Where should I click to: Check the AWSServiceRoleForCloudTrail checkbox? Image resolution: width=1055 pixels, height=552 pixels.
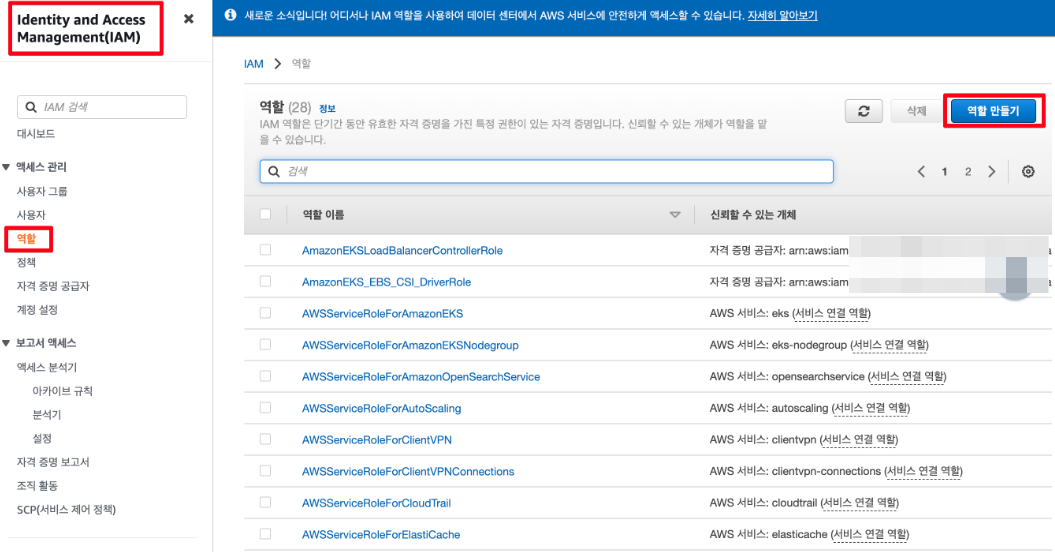[x=265, y=502]
